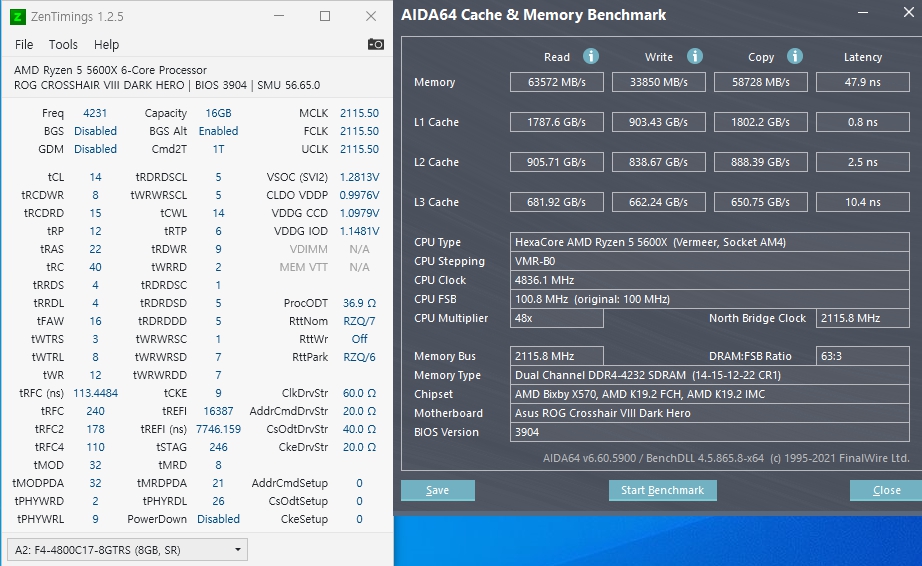Click the tRFC (ns) value 113.4484
This screenshot has width=922, height=566.
pos(95,393)
